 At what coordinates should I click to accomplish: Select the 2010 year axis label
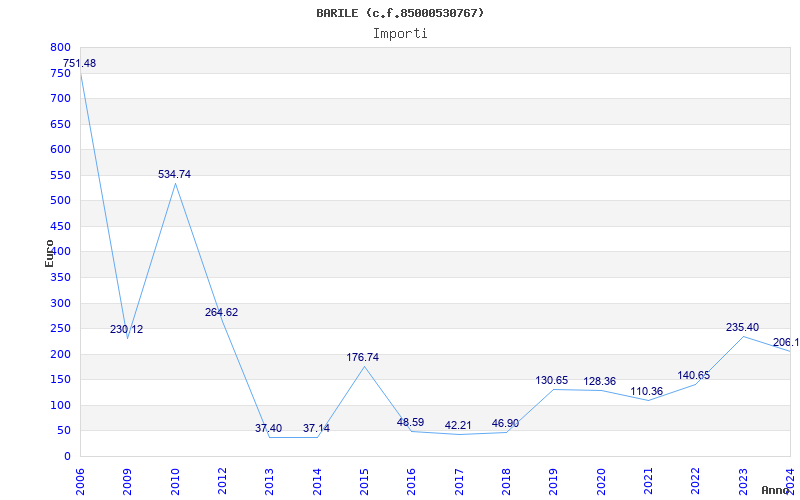pyautogui.click(x=175, y=482)
